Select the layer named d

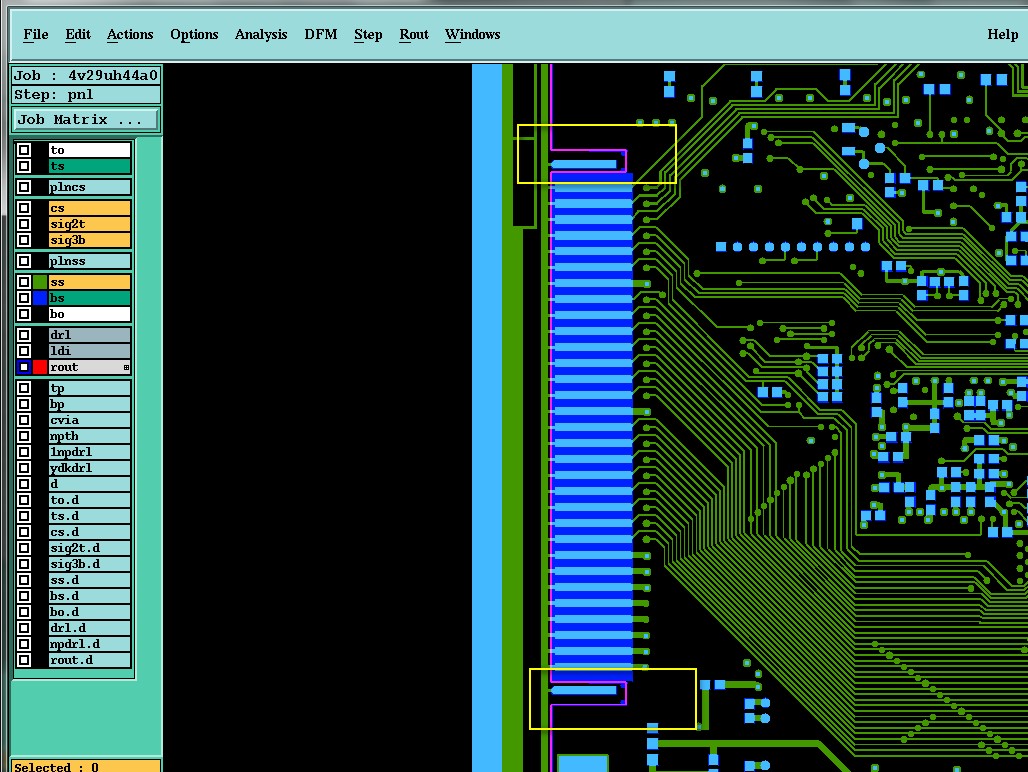pyautogui.click(x=90, y=484)
